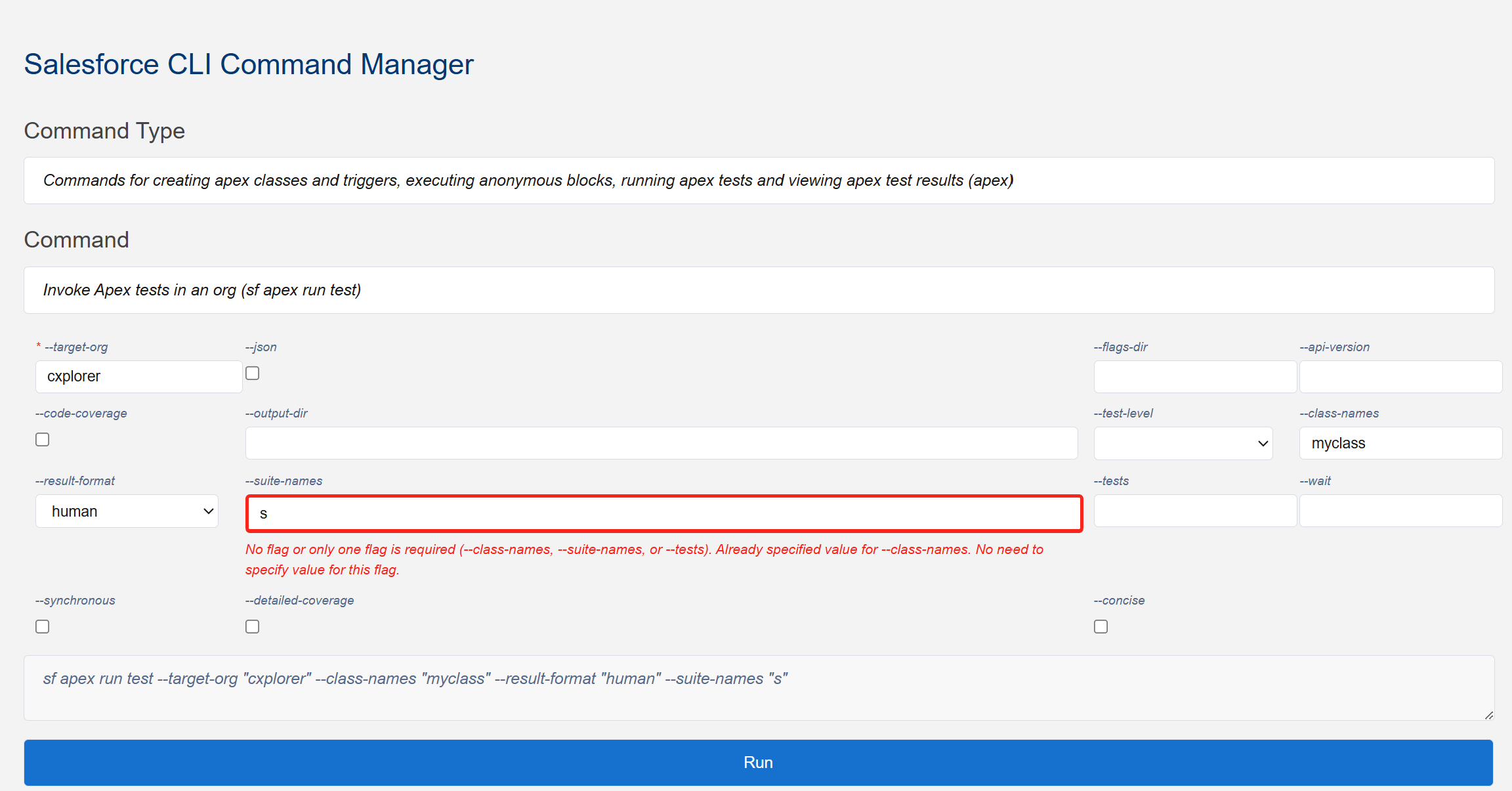This screenshot has height=791, width=1512.
Task: Open the Command selector for apex run test
Action: [x=759, y=290]
